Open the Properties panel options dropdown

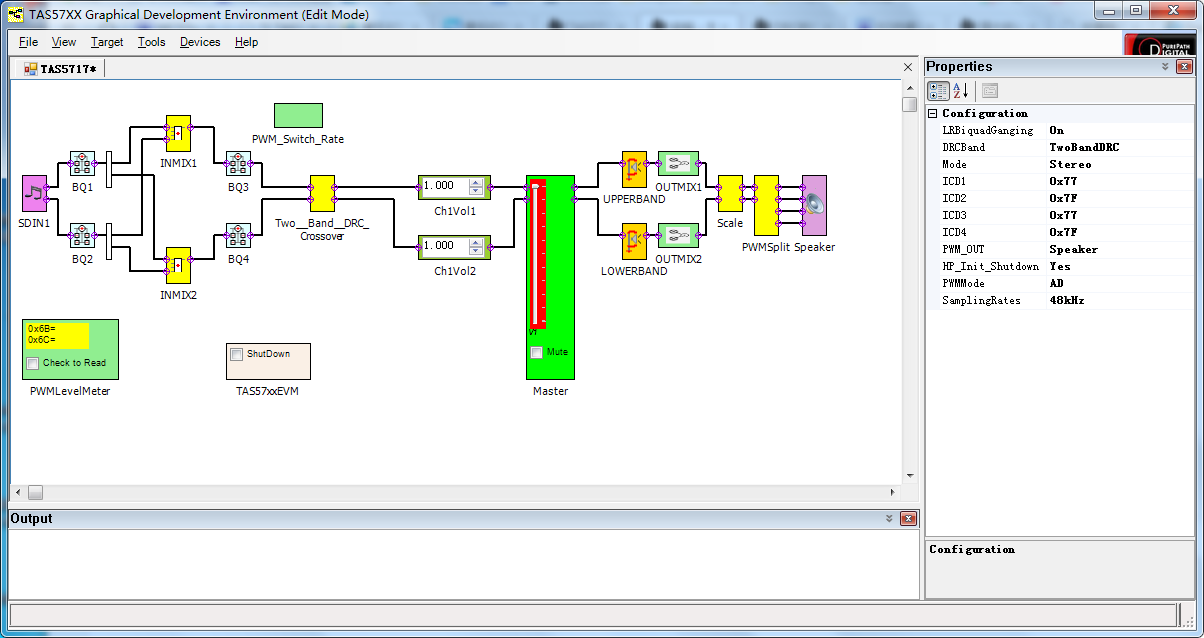pos(1165,67)
